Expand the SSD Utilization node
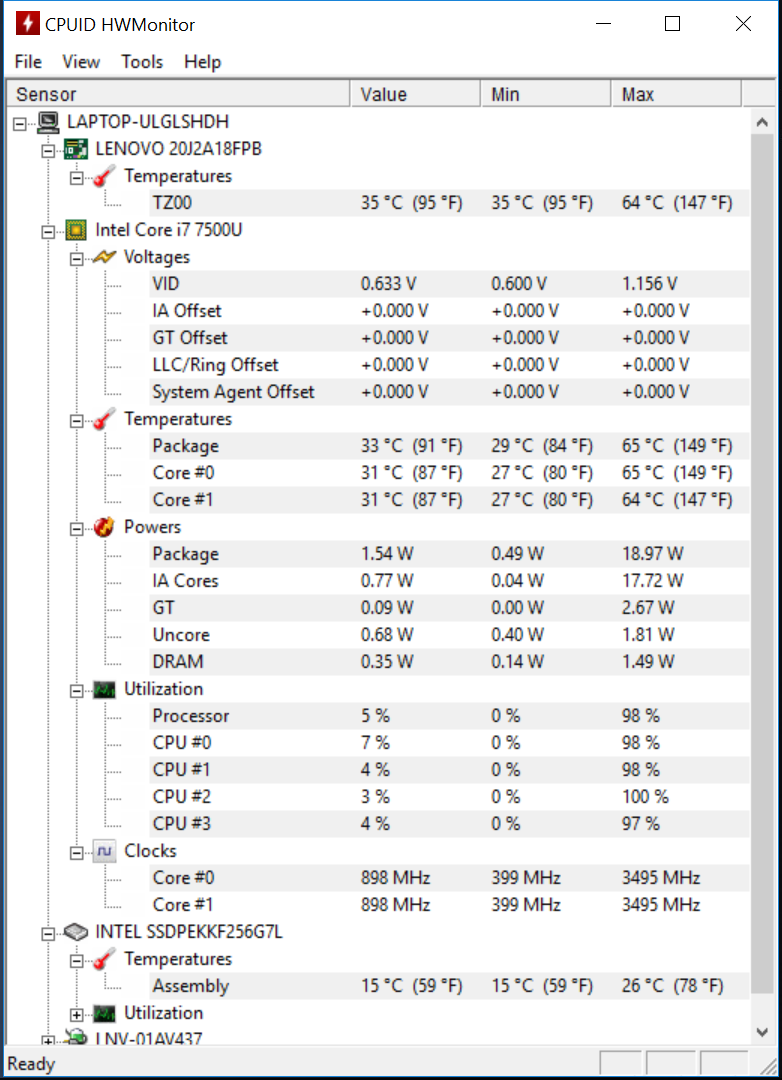782x1080 pixels. point(76,1015)
